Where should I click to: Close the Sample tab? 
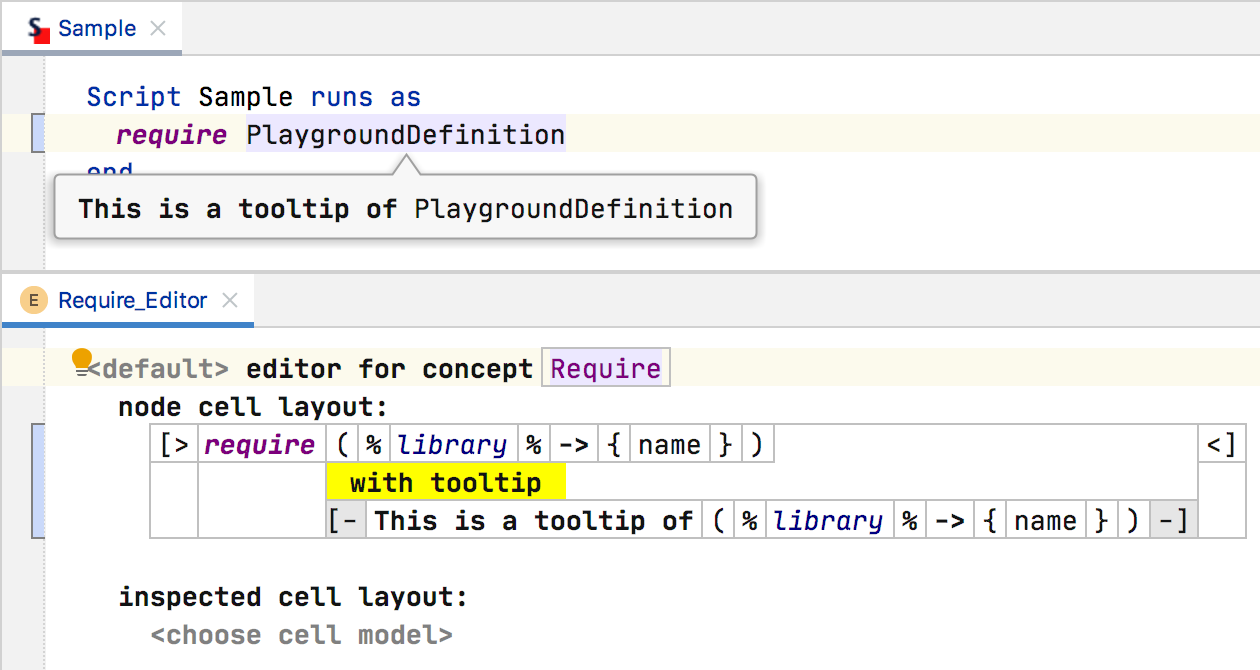pyautogui.click(x=158, y=29)
